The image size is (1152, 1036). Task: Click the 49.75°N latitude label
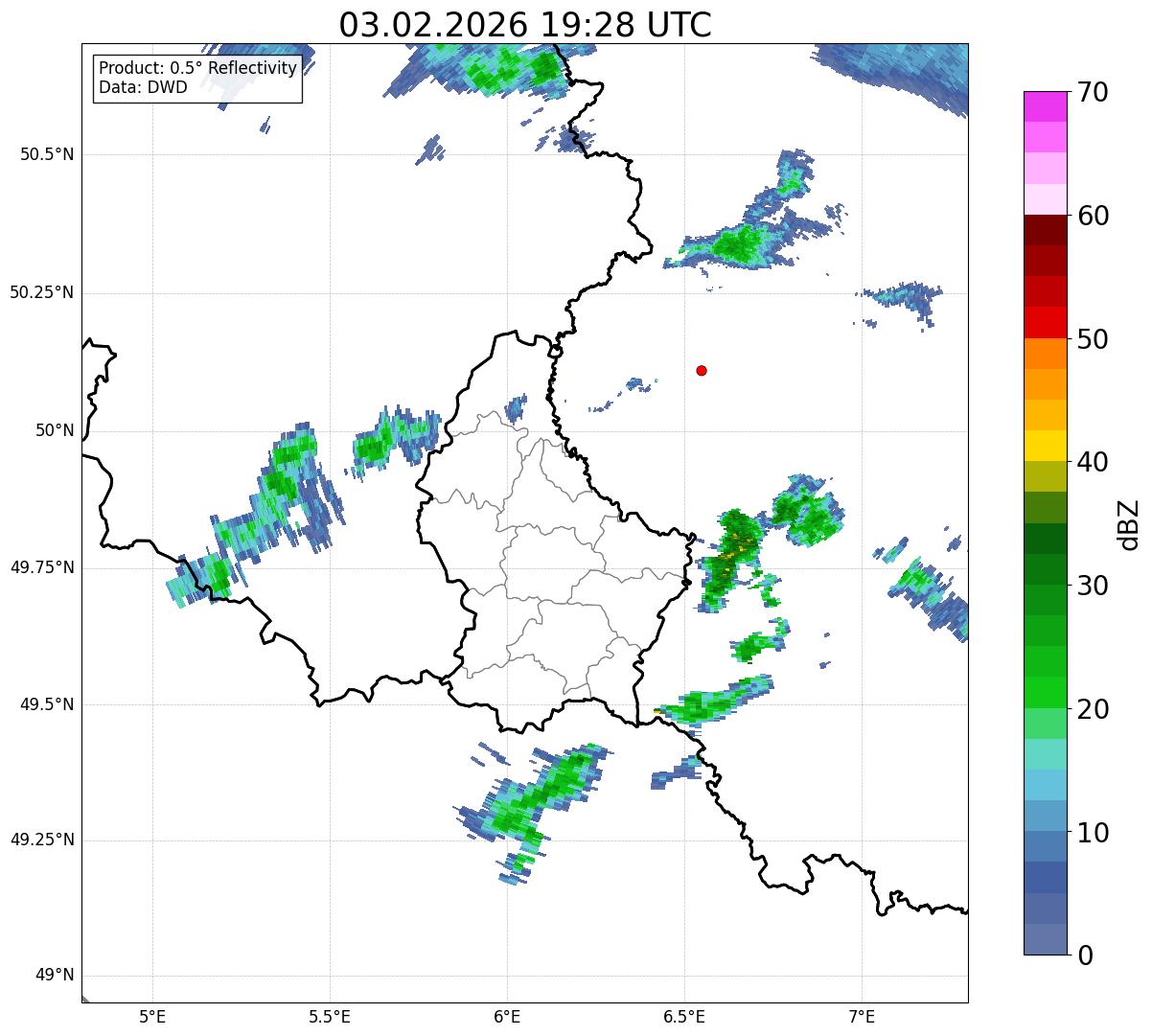[42, 567]
